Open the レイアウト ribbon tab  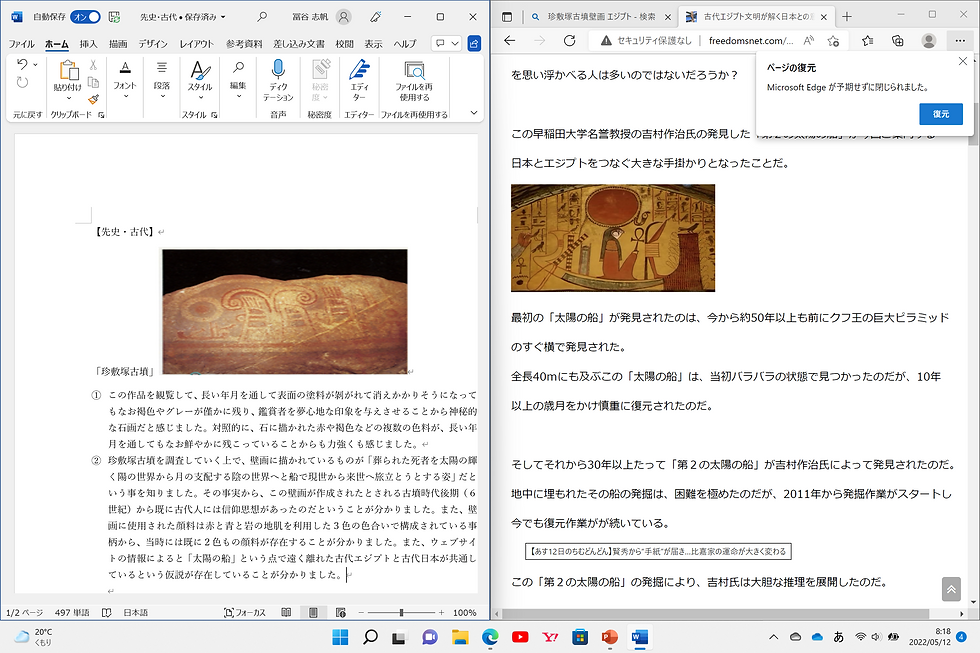(196, 44)
